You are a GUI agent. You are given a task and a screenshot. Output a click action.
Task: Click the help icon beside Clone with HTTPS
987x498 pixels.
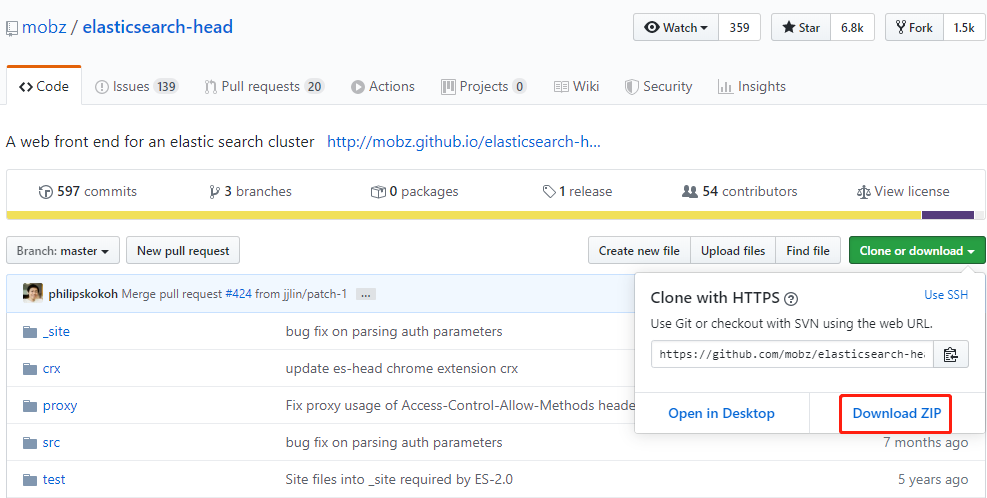791,298
